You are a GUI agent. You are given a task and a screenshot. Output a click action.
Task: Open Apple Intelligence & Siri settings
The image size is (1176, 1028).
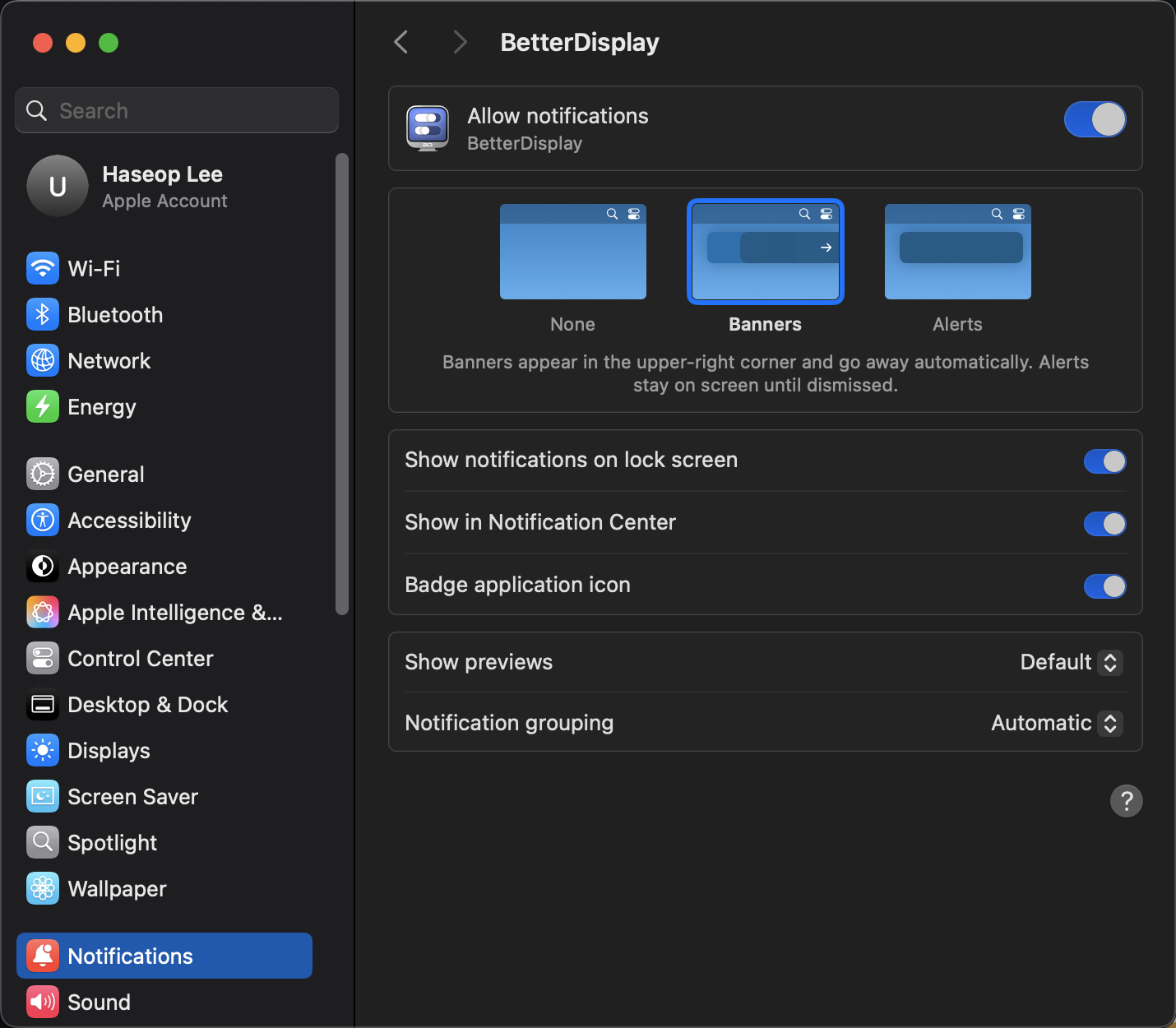coord(164,612)
